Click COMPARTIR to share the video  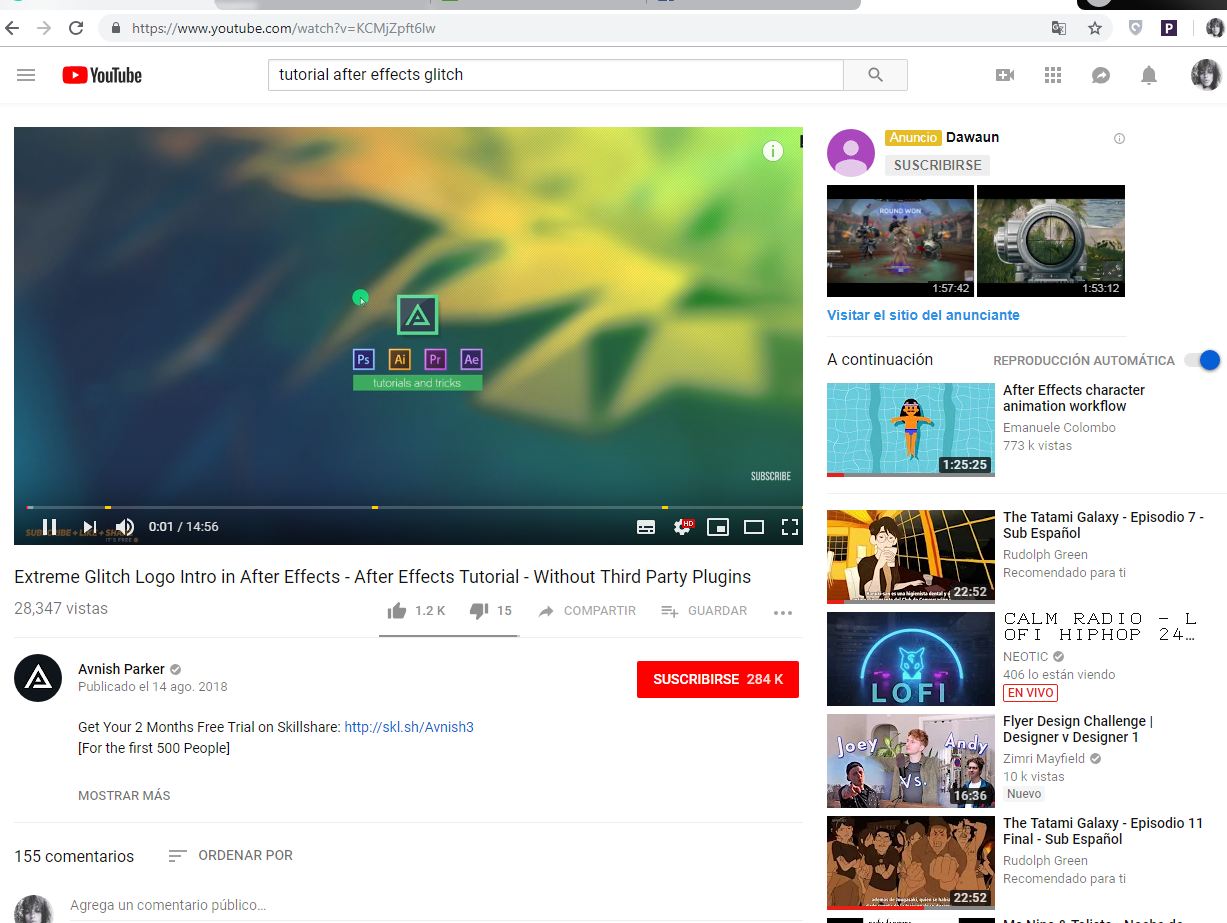click(x=587, y=611)
